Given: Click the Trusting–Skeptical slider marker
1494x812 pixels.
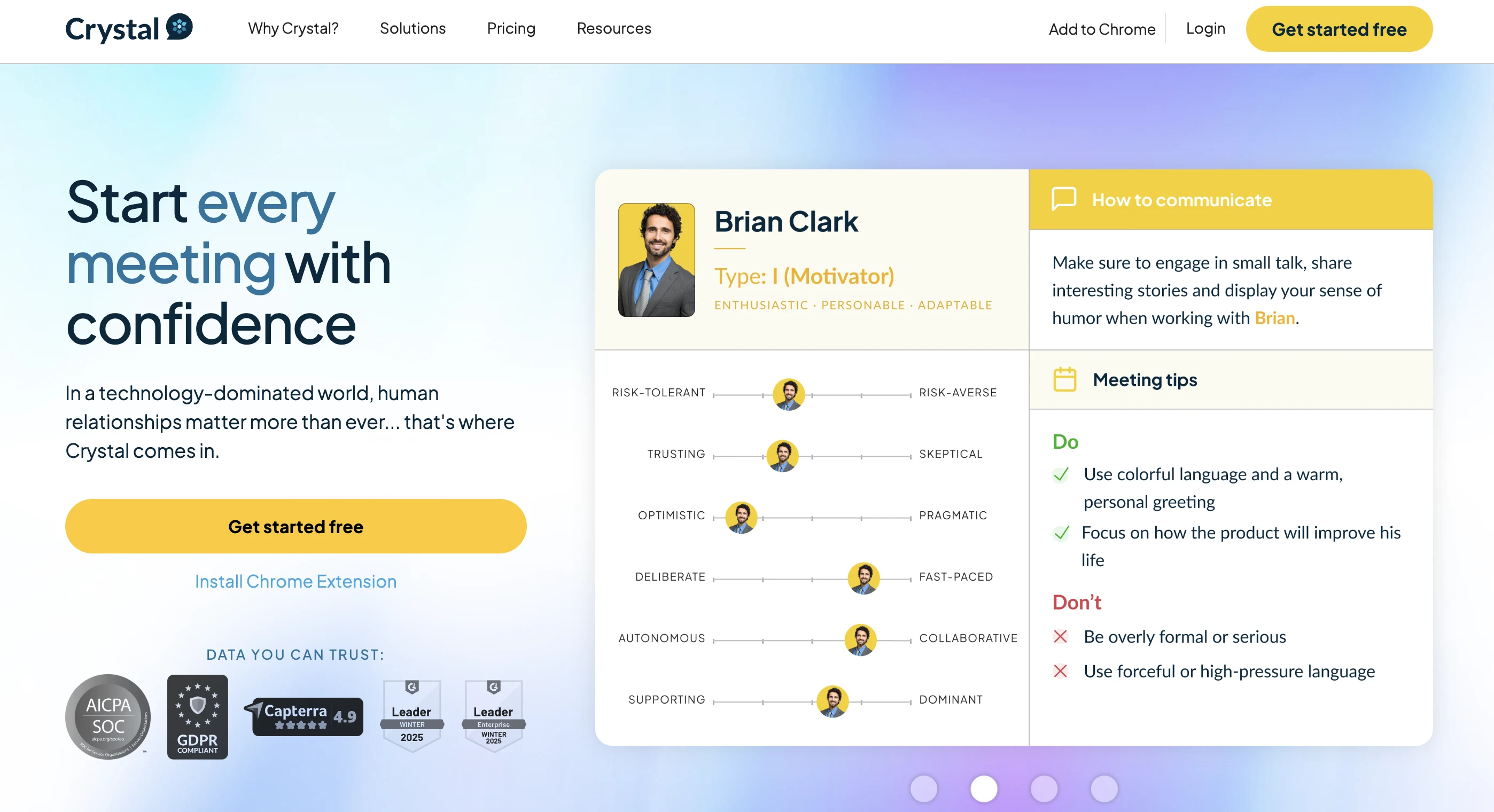Looking at the screenshot, I should 782,456.
